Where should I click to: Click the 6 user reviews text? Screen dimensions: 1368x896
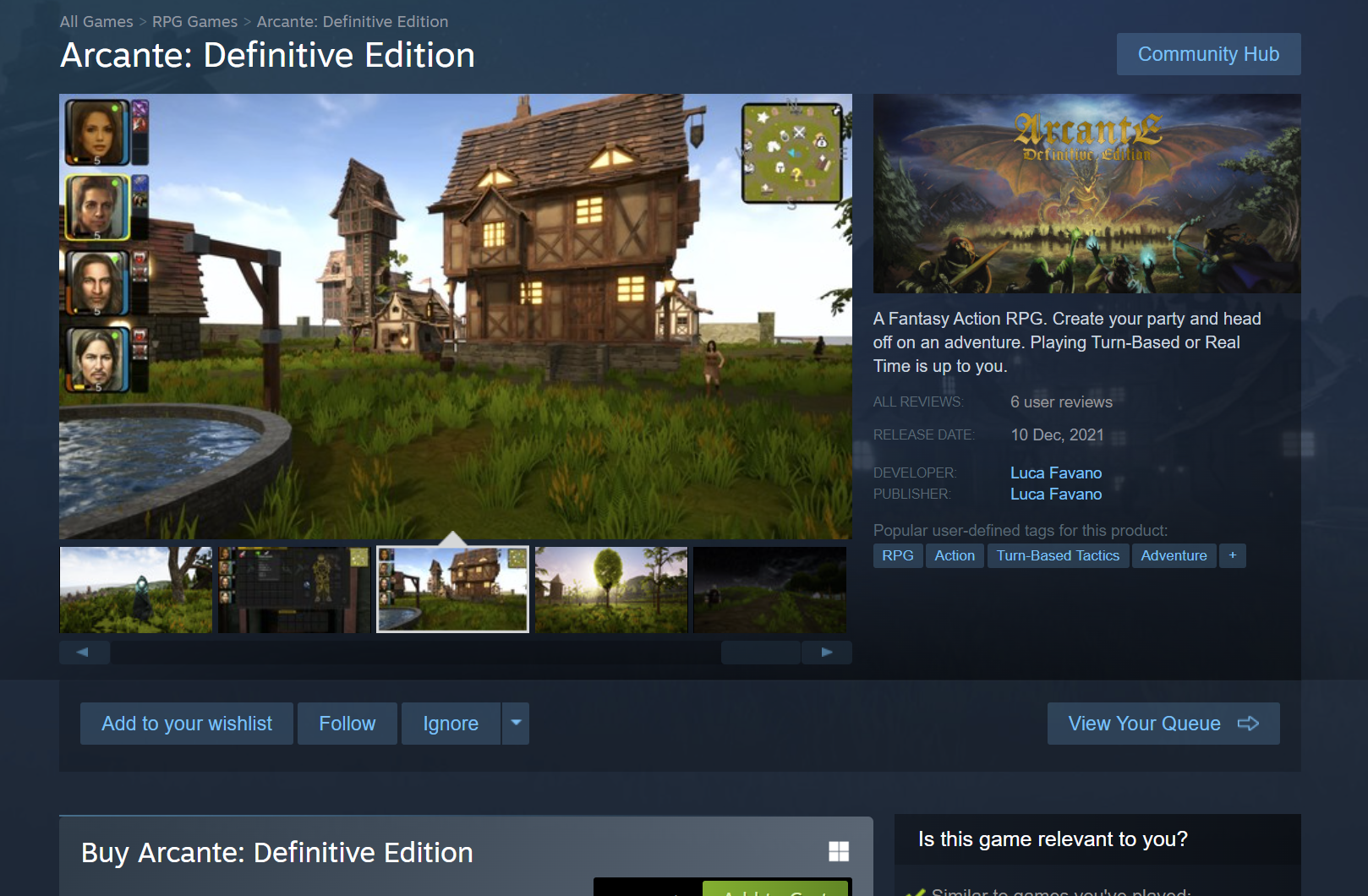pos(1061,402)
